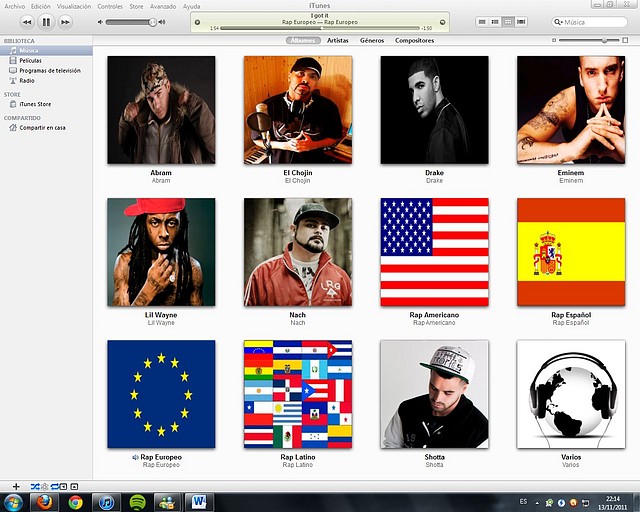Switch to Cover Flow view

(521, 22)
